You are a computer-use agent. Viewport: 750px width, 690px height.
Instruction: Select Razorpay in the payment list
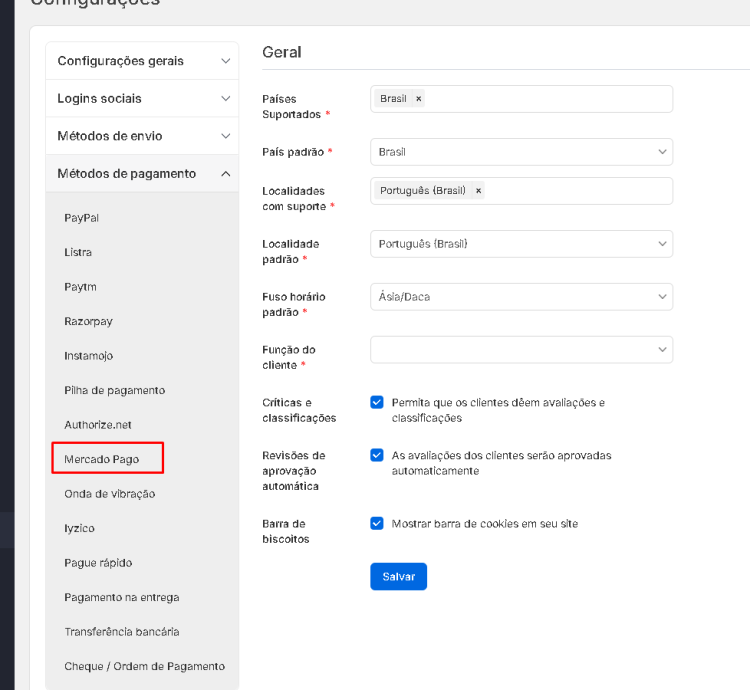click(90, 321)
